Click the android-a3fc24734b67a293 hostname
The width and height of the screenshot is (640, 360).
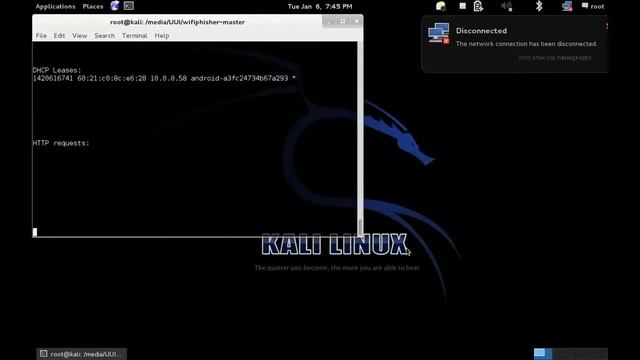[239, 78]
